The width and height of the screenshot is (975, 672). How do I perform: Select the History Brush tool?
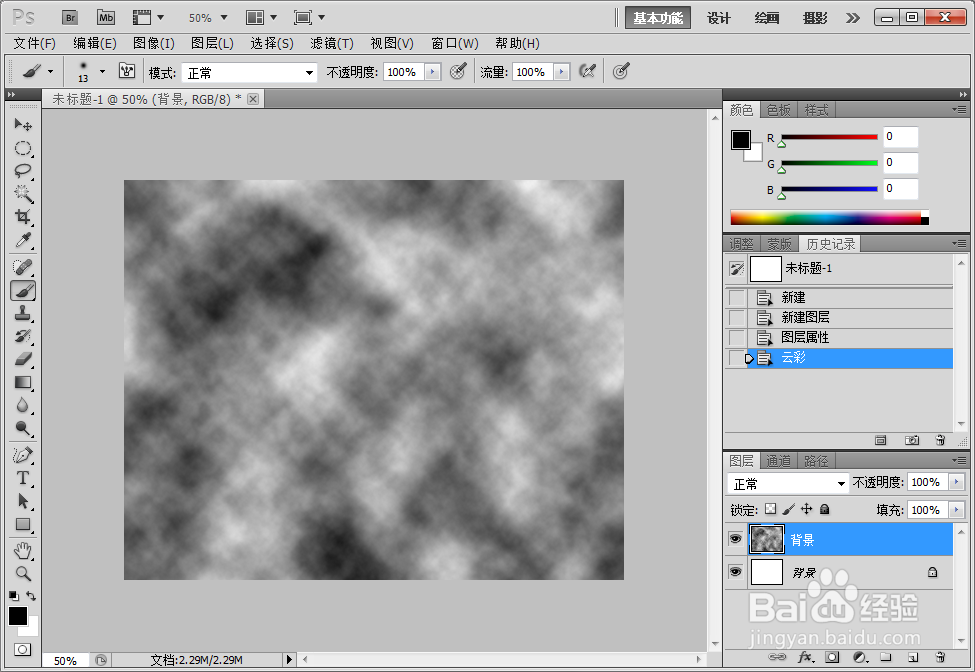tap(23, 336)
